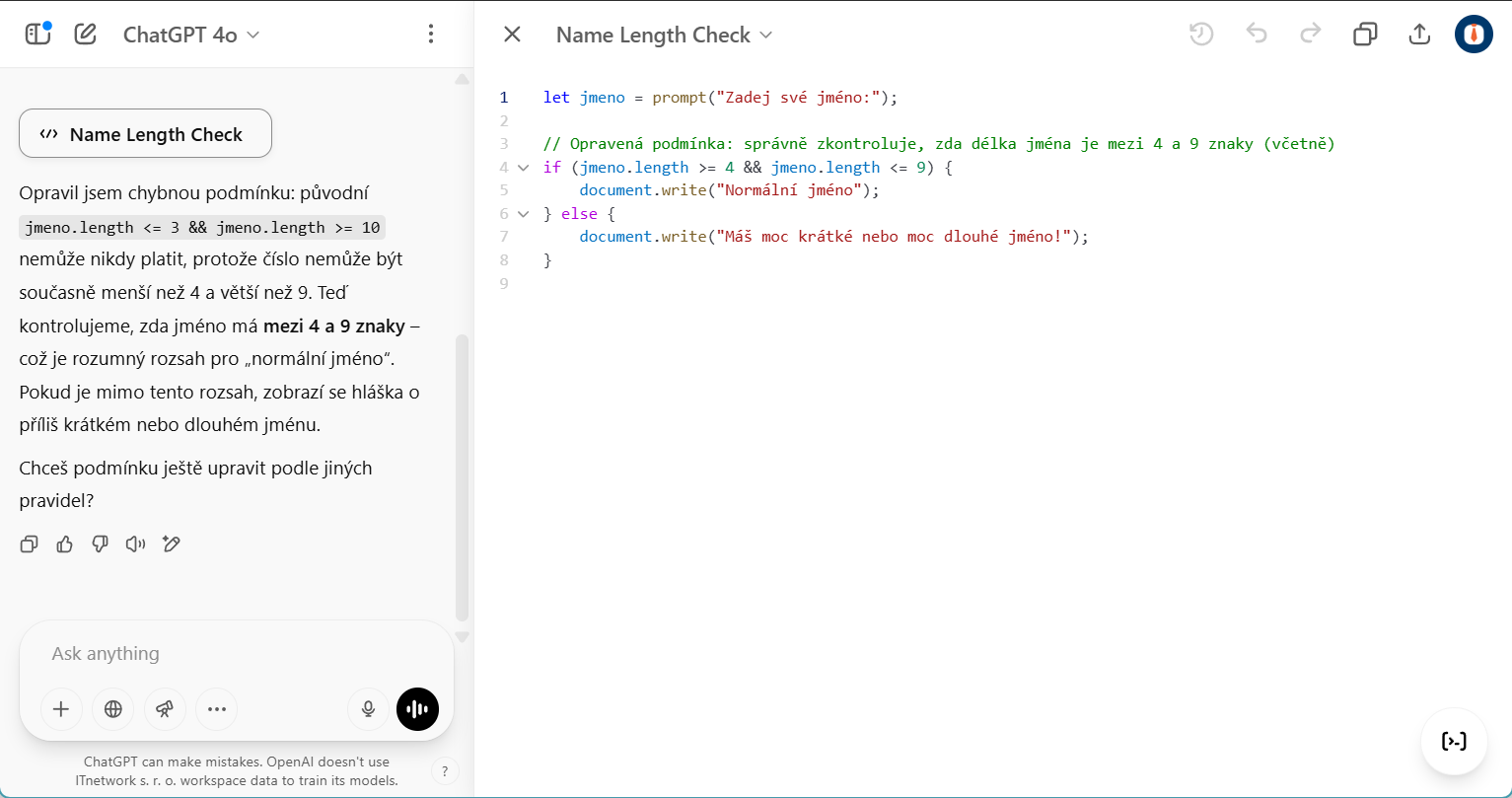Click the plus button to attach files

coord(61,708)
